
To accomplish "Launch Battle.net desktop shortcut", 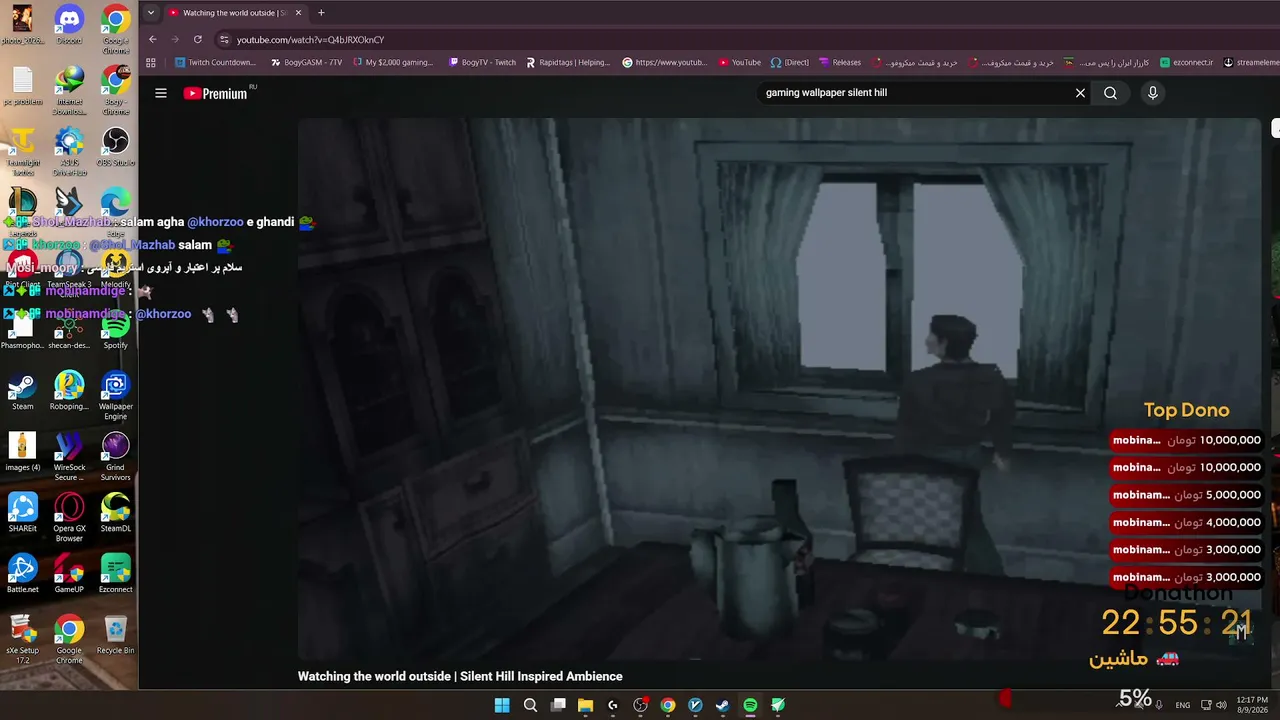I will (23, 574).
